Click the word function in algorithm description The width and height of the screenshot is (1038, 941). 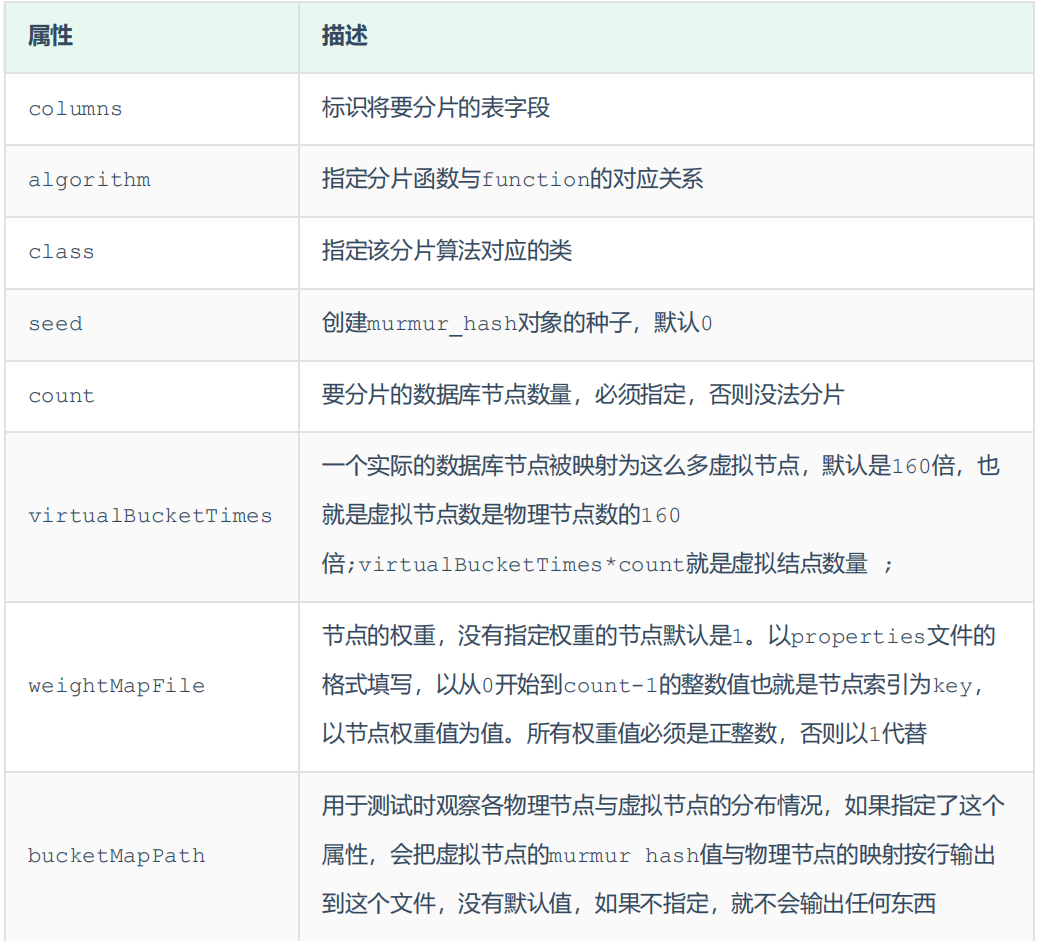536,181
